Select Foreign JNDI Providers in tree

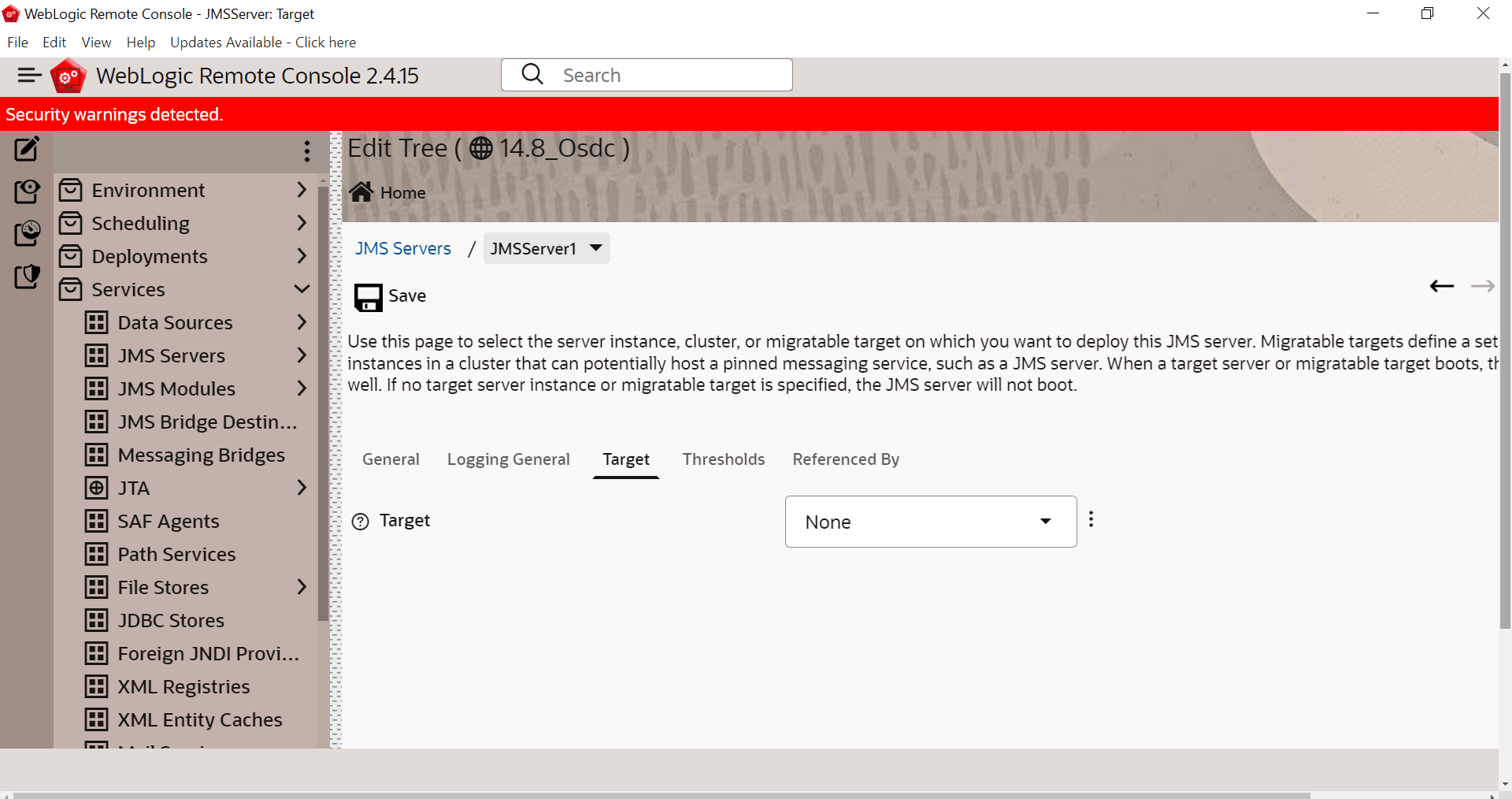pyautogui.click(x=209, y=653)
